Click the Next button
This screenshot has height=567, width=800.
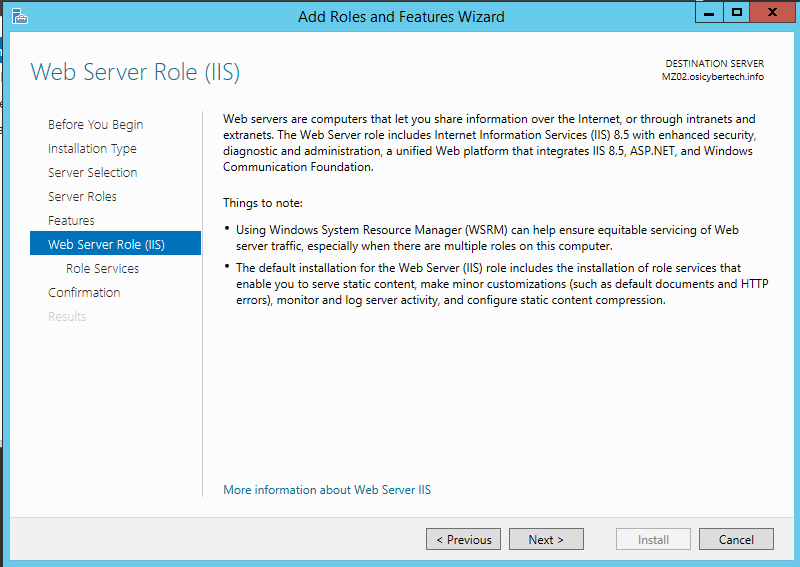pos(546,539)
